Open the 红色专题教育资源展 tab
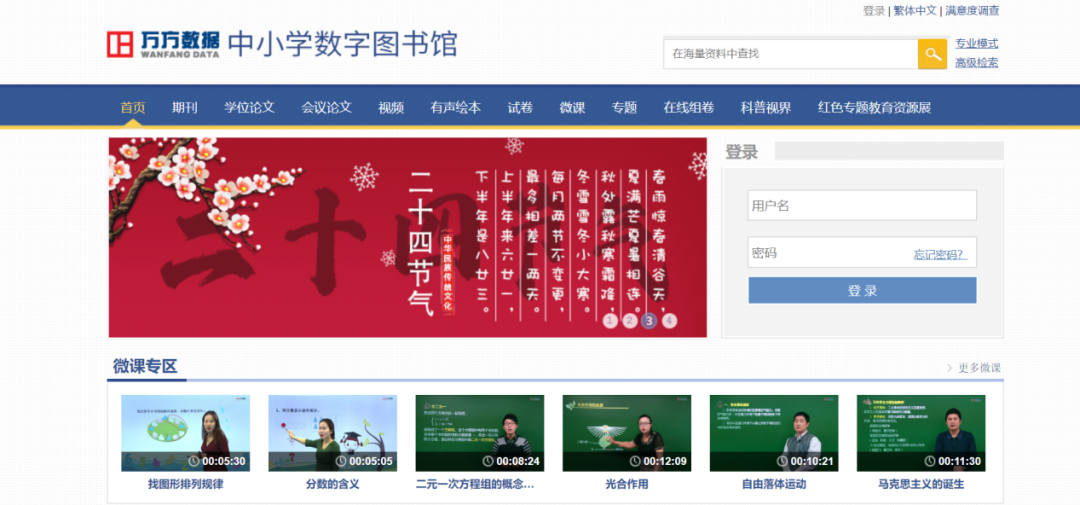 (x=875, y=107)
